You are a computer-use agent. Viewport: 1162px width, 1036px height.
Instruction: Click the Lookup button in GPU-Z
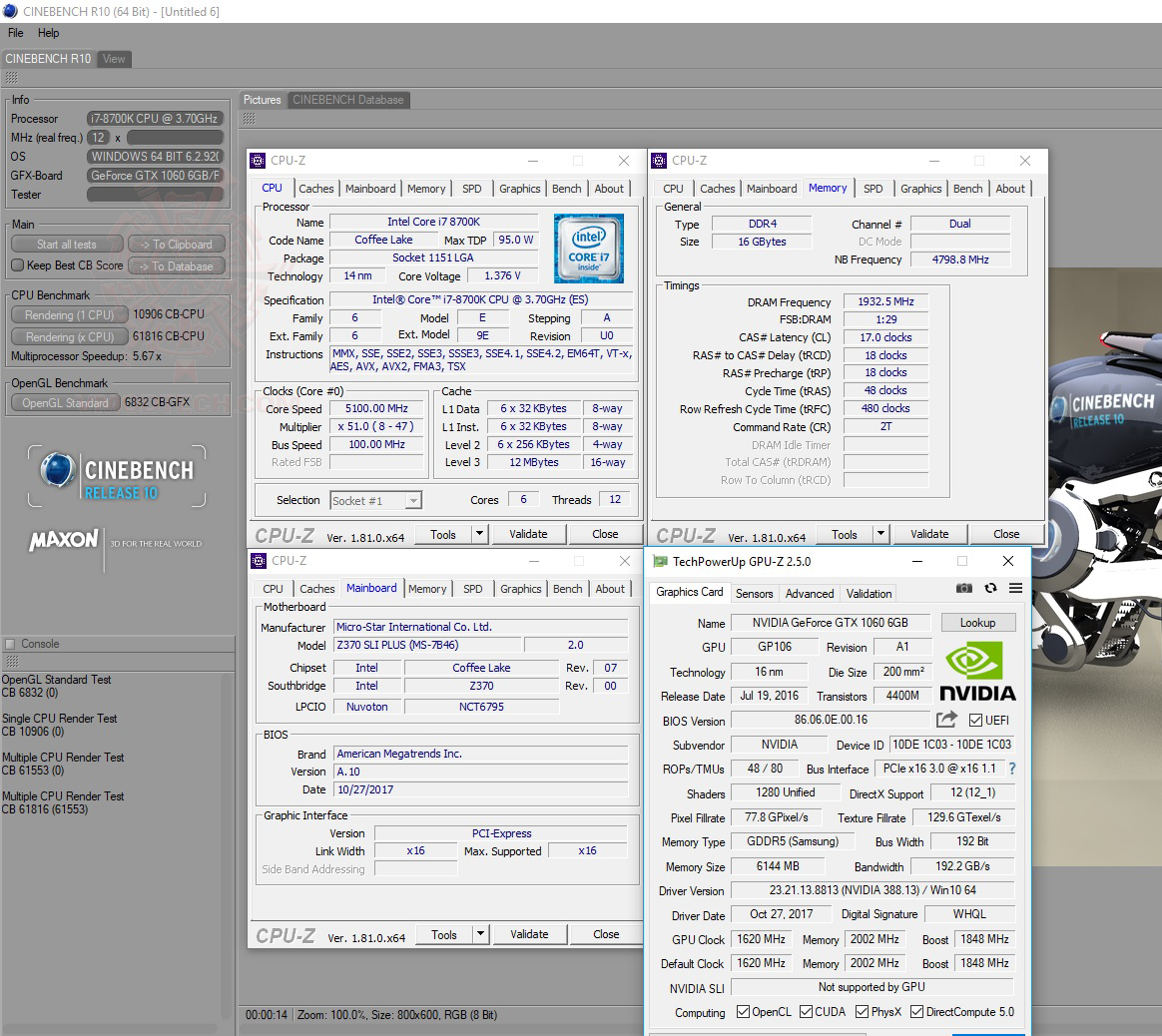coord(977,622)
